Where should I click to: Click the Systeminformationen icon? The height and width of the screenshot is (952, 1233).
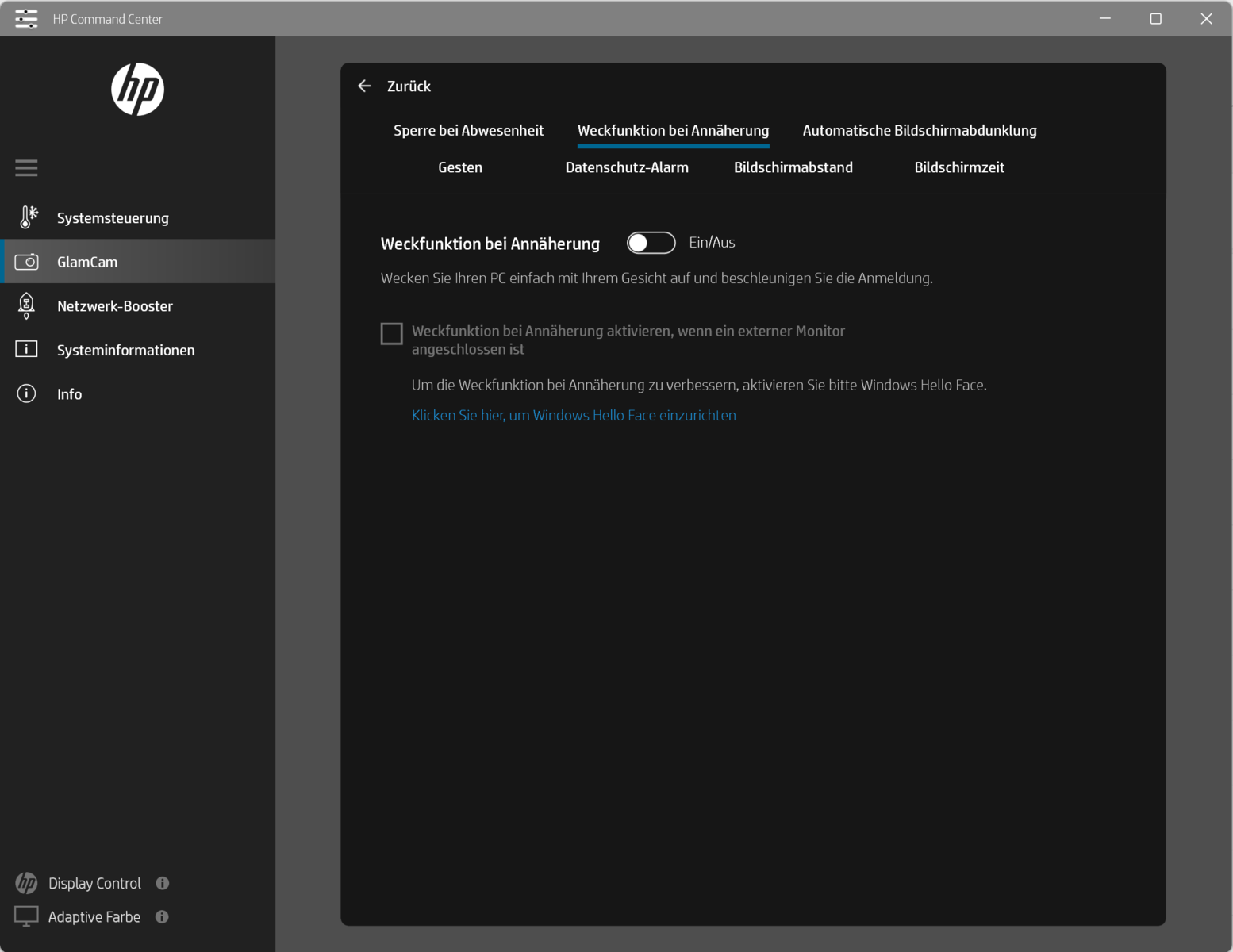26,350
